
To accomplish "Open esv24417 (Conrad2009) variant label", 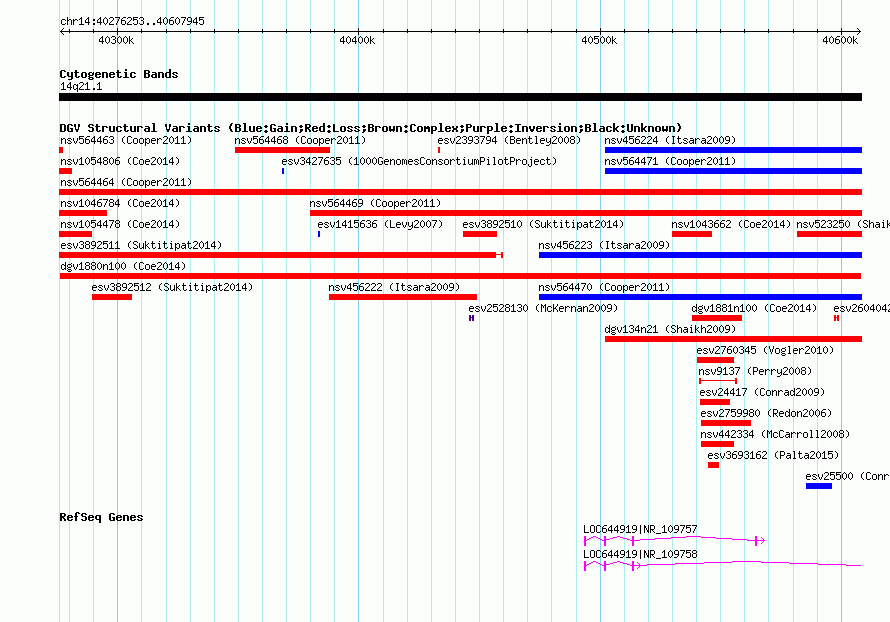I will click(x=762, y=392).
